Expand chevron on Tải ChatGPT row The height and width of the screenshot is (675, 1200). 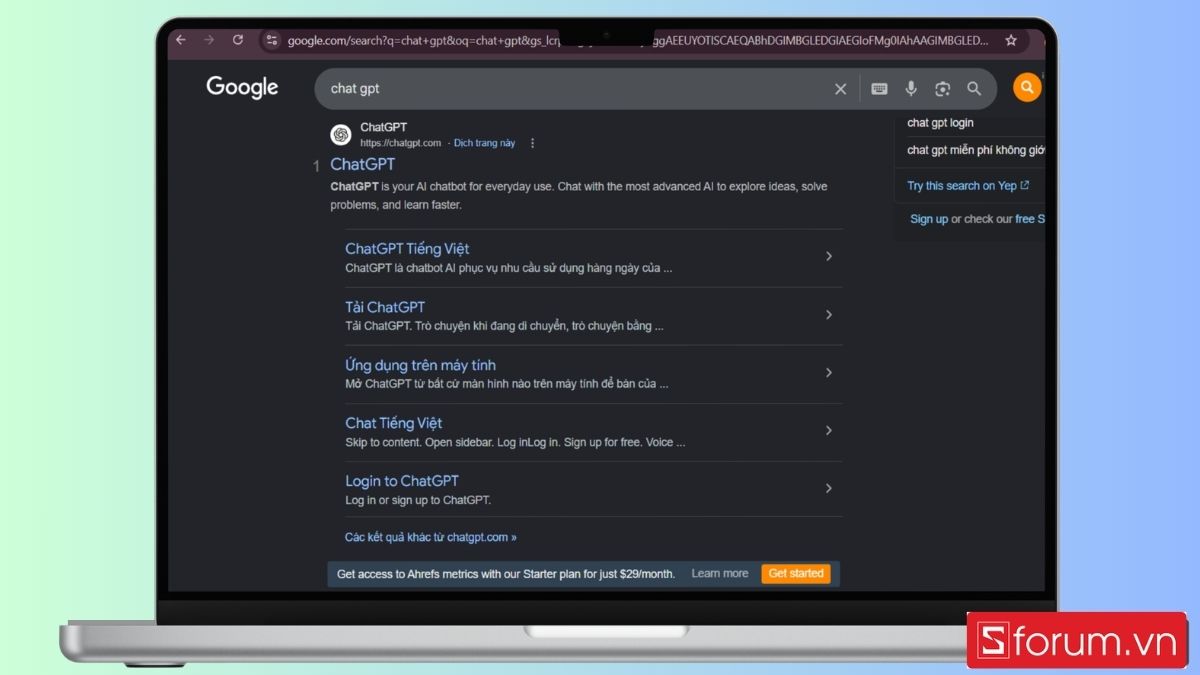pyautogui.click(x=829, y=314)
